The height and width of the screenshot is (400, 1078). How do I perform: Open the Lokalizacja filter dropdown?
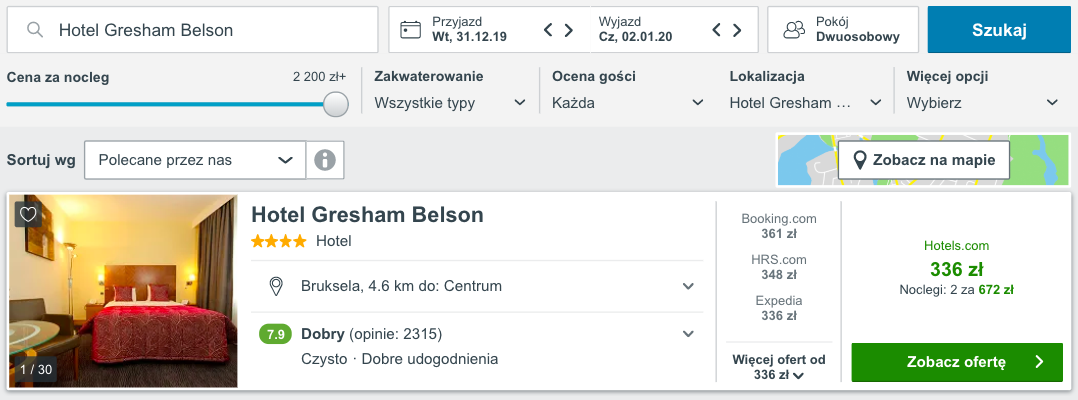(806, 102)
